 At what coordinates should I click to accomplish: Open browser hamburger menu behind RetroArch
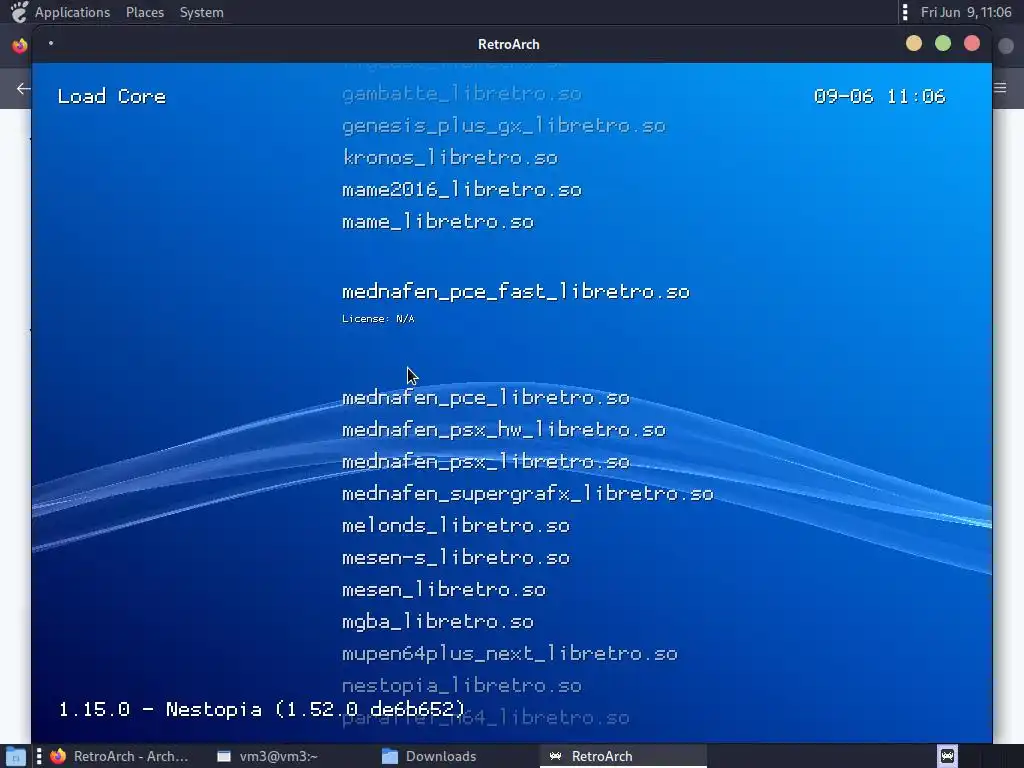(1000, 88)
